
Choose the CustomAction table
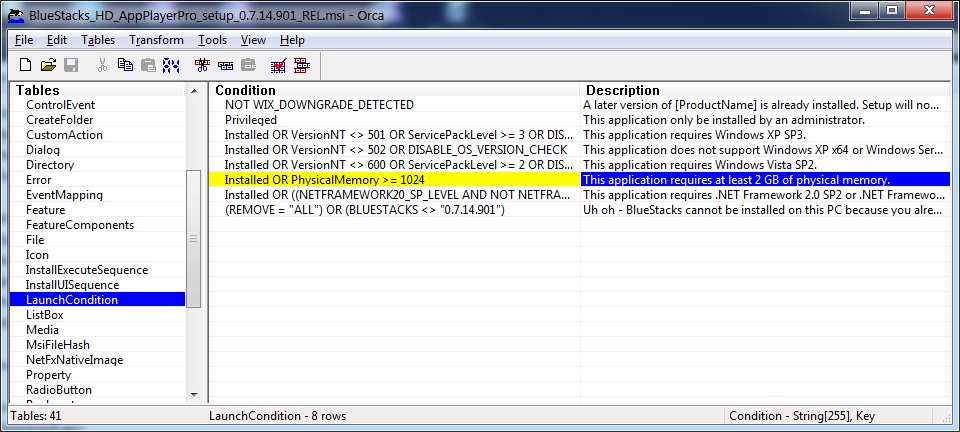coord(64,135)
